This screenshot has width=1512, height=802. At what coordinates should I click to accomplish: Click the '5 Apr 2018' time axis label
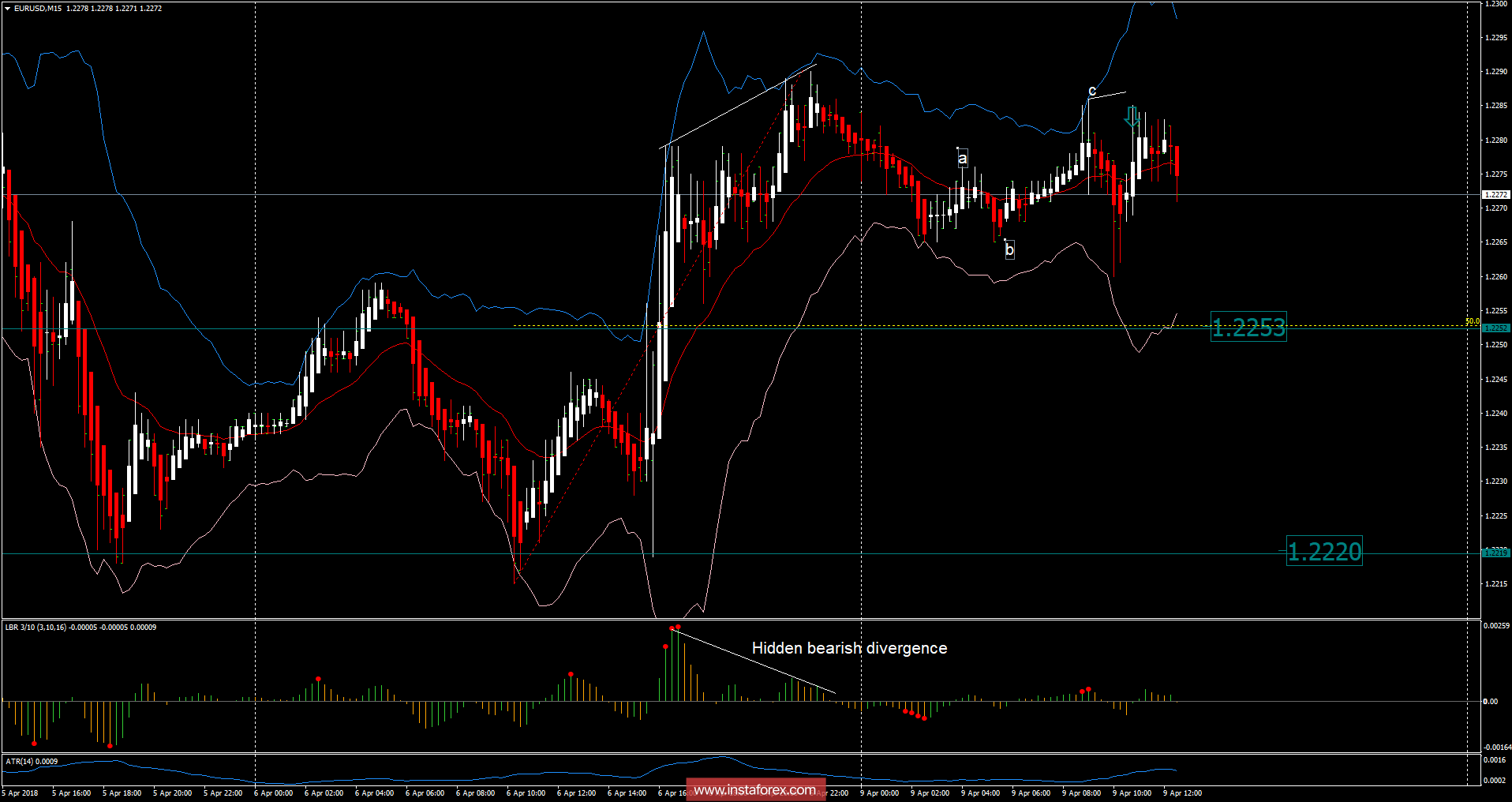coord(21,793)
